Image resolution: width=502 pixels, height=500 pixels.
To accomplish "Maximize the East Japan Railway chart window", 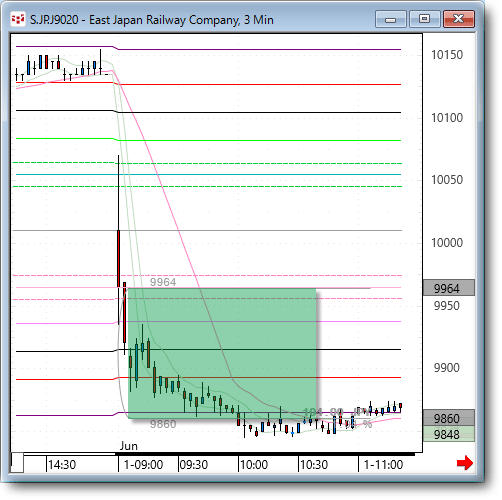I will coord(424,19).
